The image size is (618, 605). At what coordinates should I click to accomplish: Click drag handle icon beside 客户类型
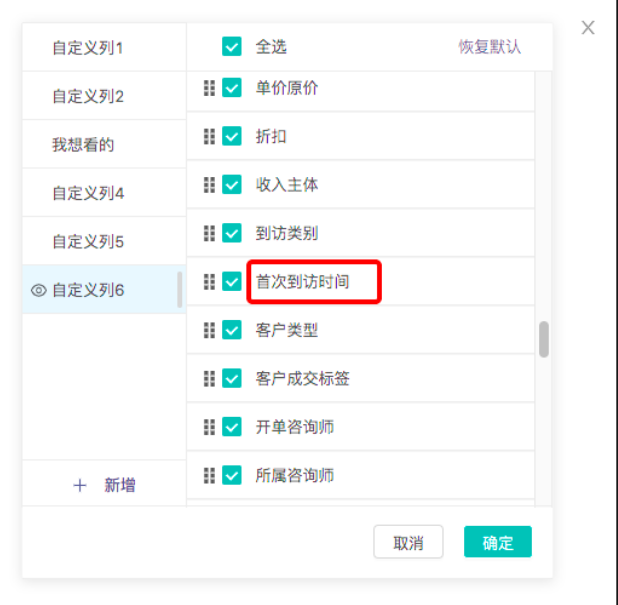click(x=209, y=330)
